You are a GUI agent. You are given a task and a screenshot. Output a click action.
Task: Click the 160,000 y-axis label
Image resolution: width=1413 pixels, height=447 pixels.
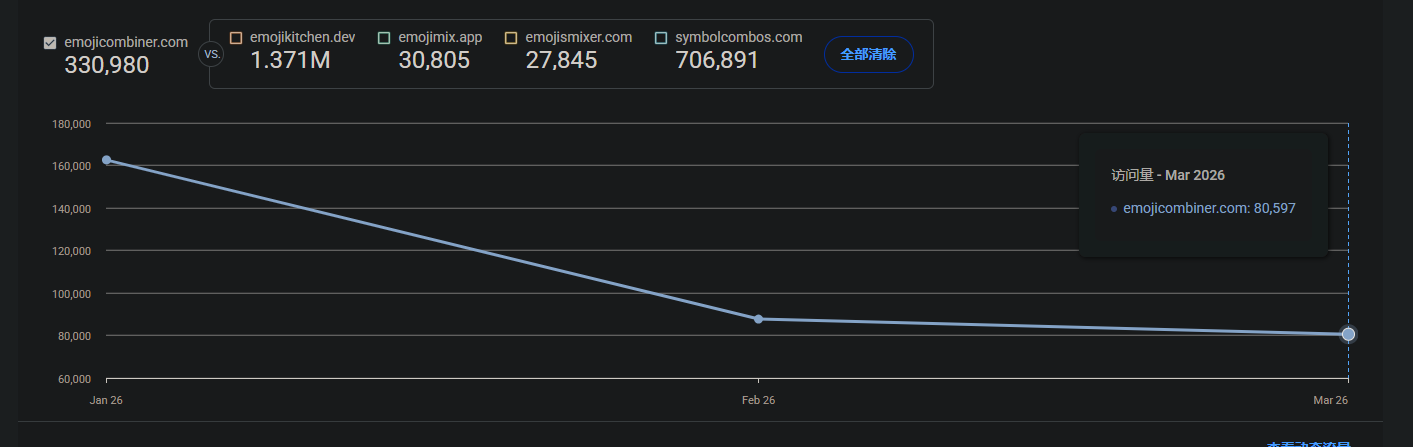pos(71,166)
